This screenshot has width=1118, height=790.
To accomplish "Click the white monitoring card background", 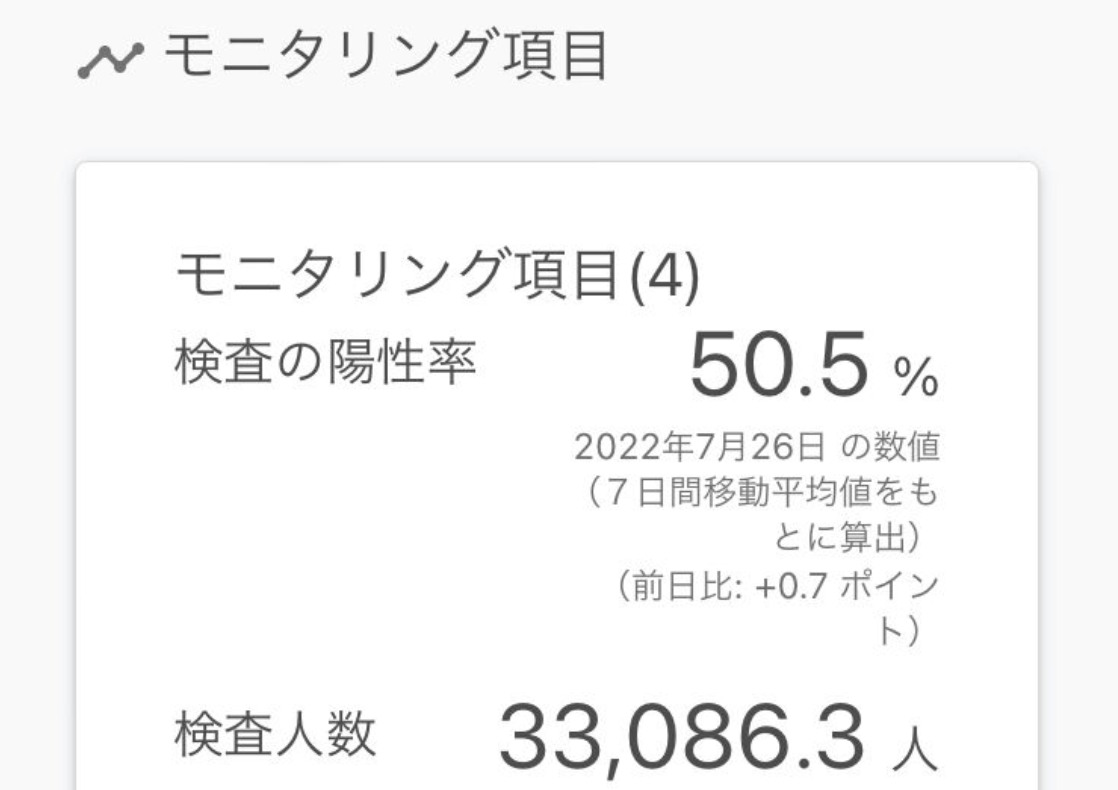I will (x=556, y=476).
